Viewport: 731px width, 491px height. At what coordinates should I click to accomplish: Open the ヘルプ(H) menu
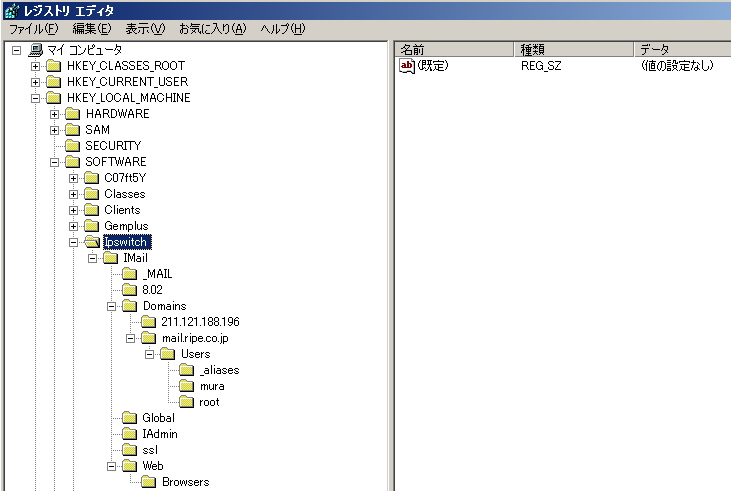point(283,29)
